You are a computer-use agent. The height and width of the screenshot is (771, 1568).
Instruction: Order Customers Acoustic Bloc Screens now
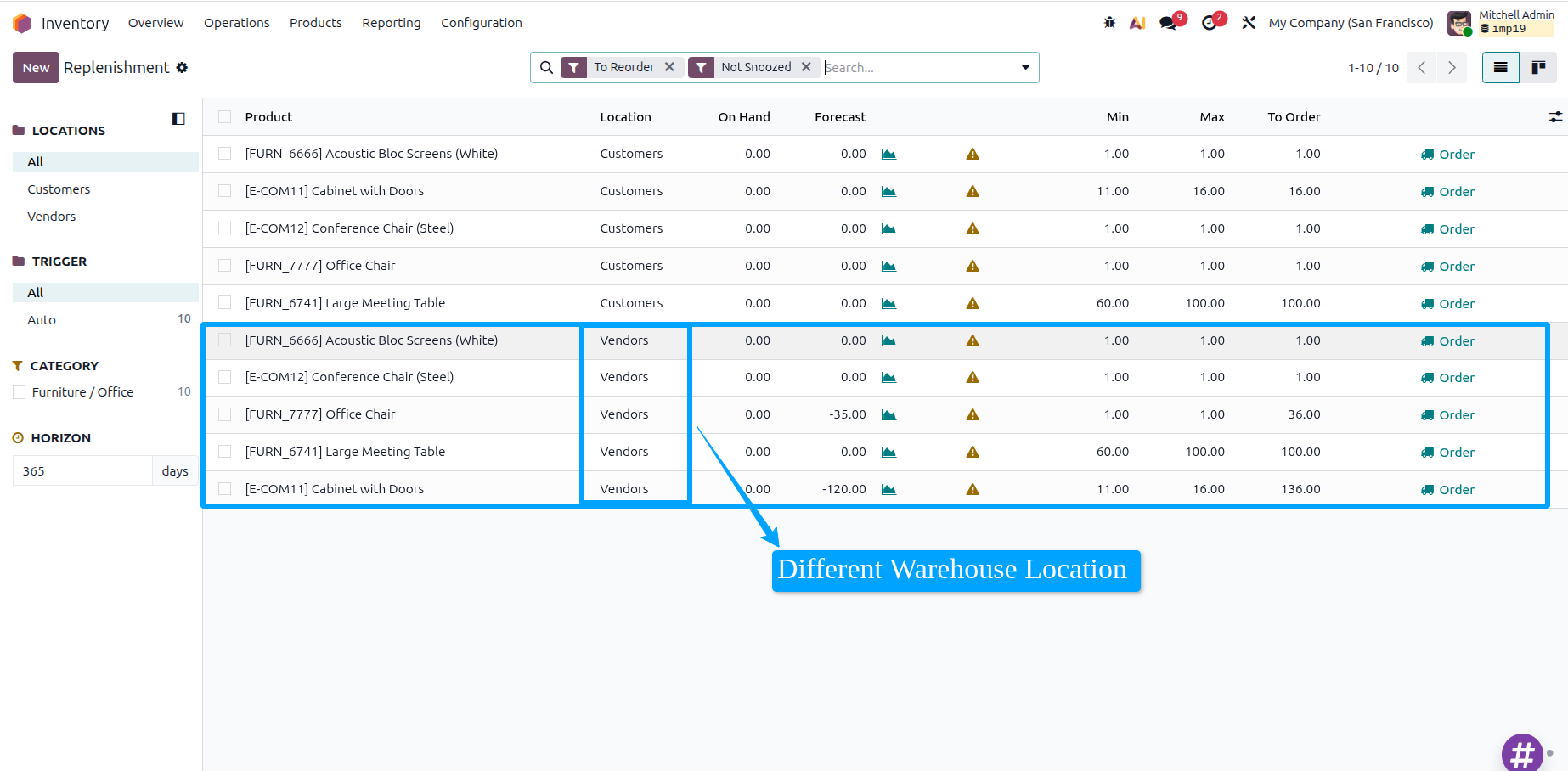[1447, 155]
